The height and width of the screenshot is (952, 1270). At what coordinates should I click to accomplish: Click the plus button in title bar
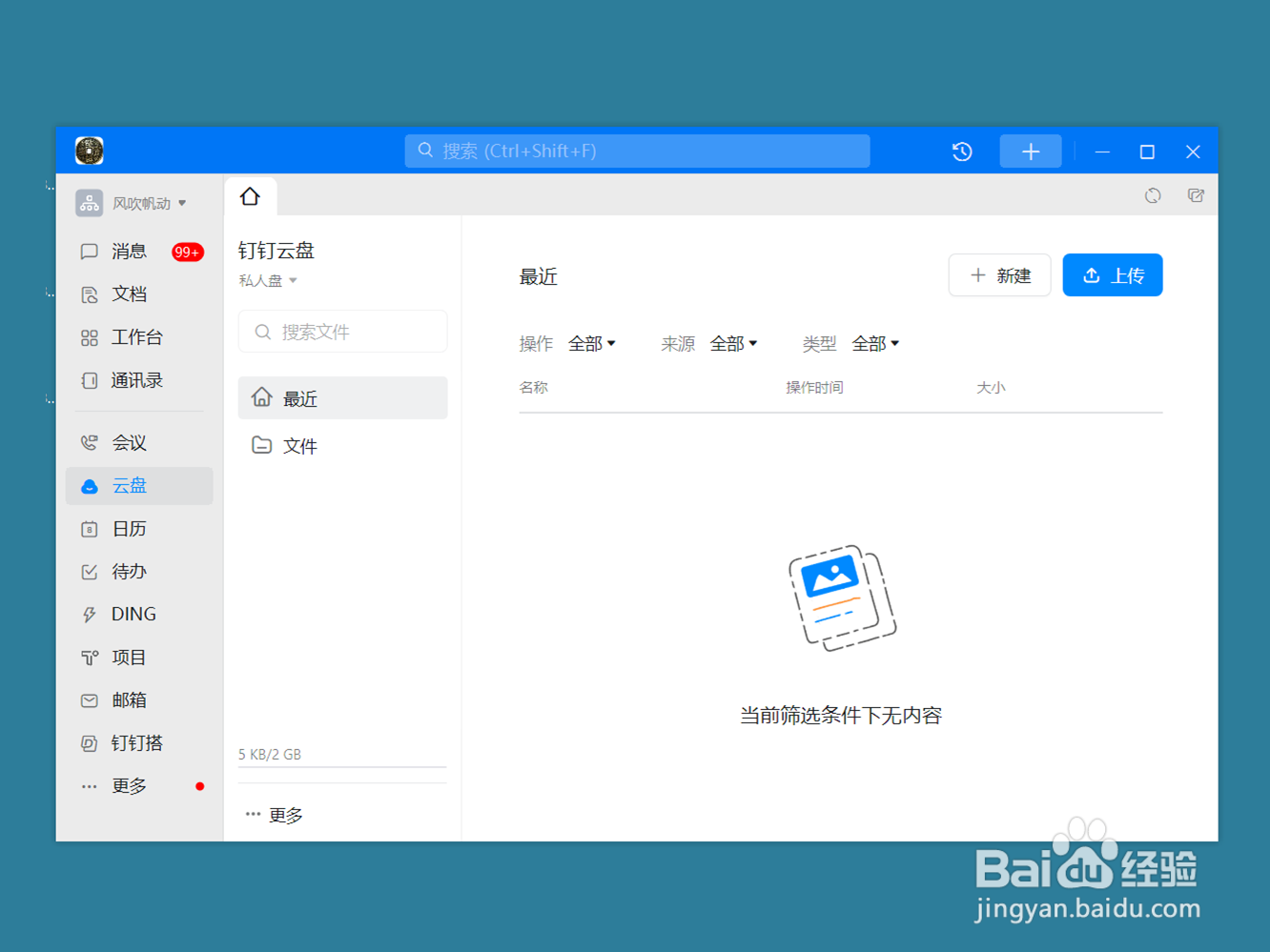(x=1031, y=152)
